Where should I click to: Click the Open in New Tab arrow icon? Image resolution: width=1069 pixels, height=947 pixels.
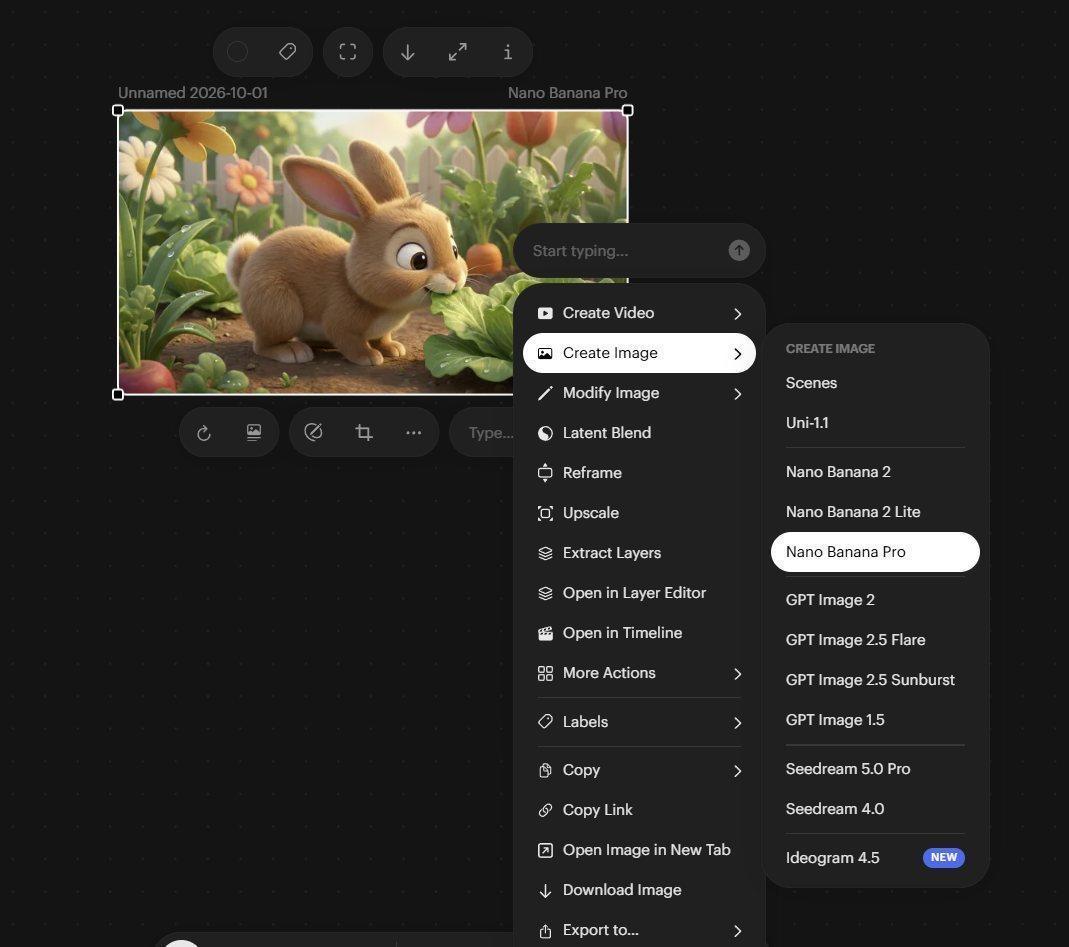pyautogui.click(x=545, y=850)
